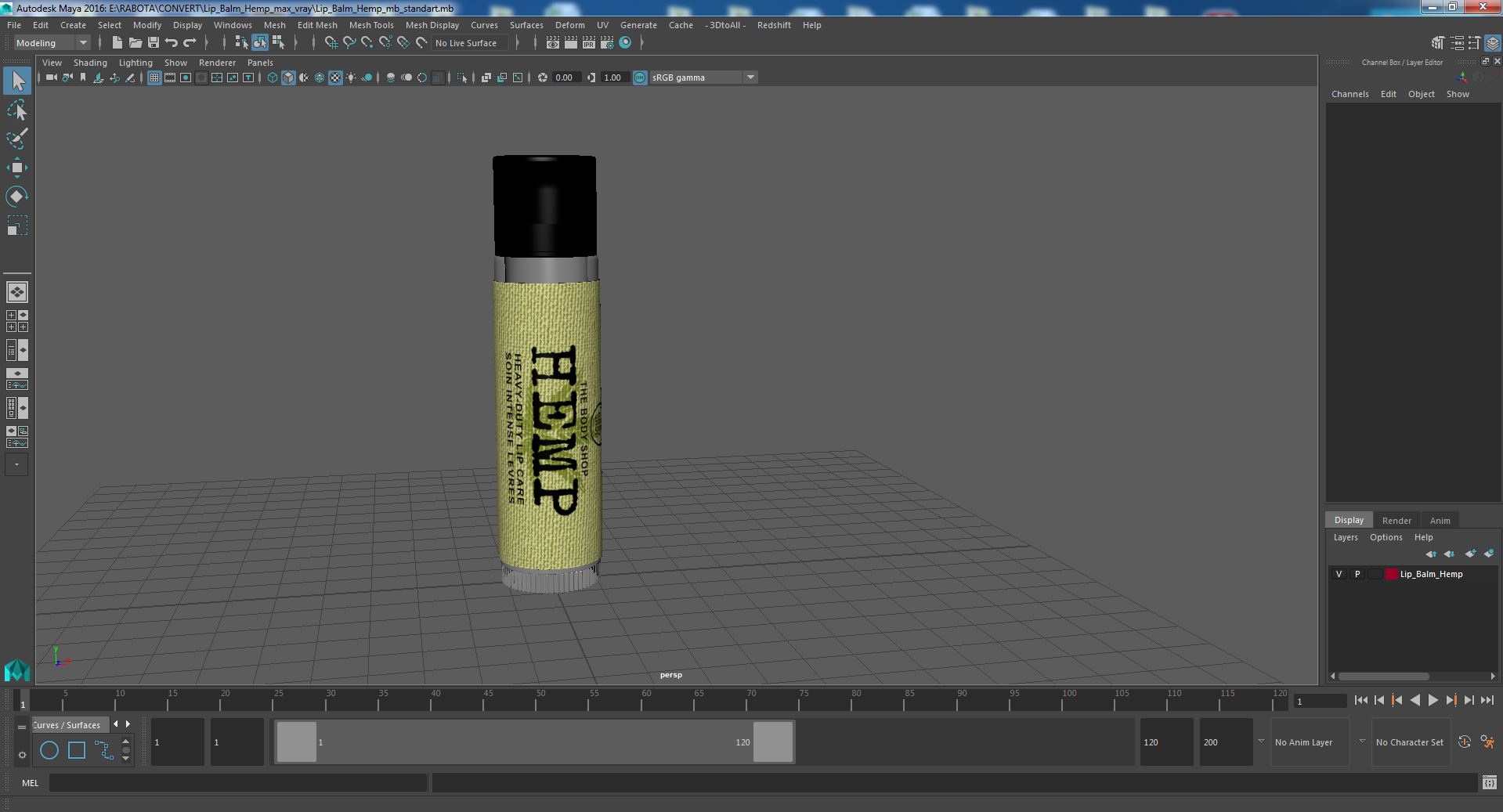
Task: Click the range slider bar
Action: 534,742
